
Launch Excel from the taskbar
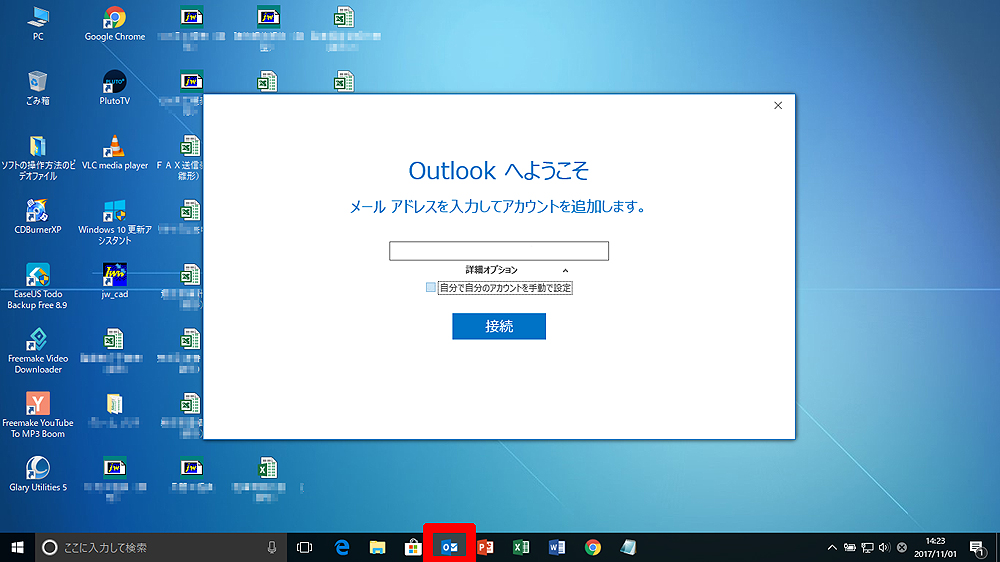click(x=521, y=547)
